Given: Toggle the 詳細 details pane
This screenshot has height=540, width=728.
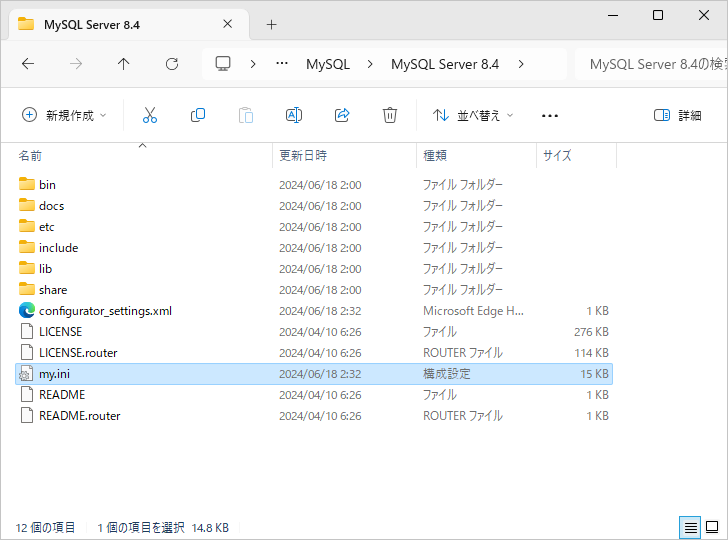Looking at the screenshot, I should pyautogui.click(x=677, y=115).
